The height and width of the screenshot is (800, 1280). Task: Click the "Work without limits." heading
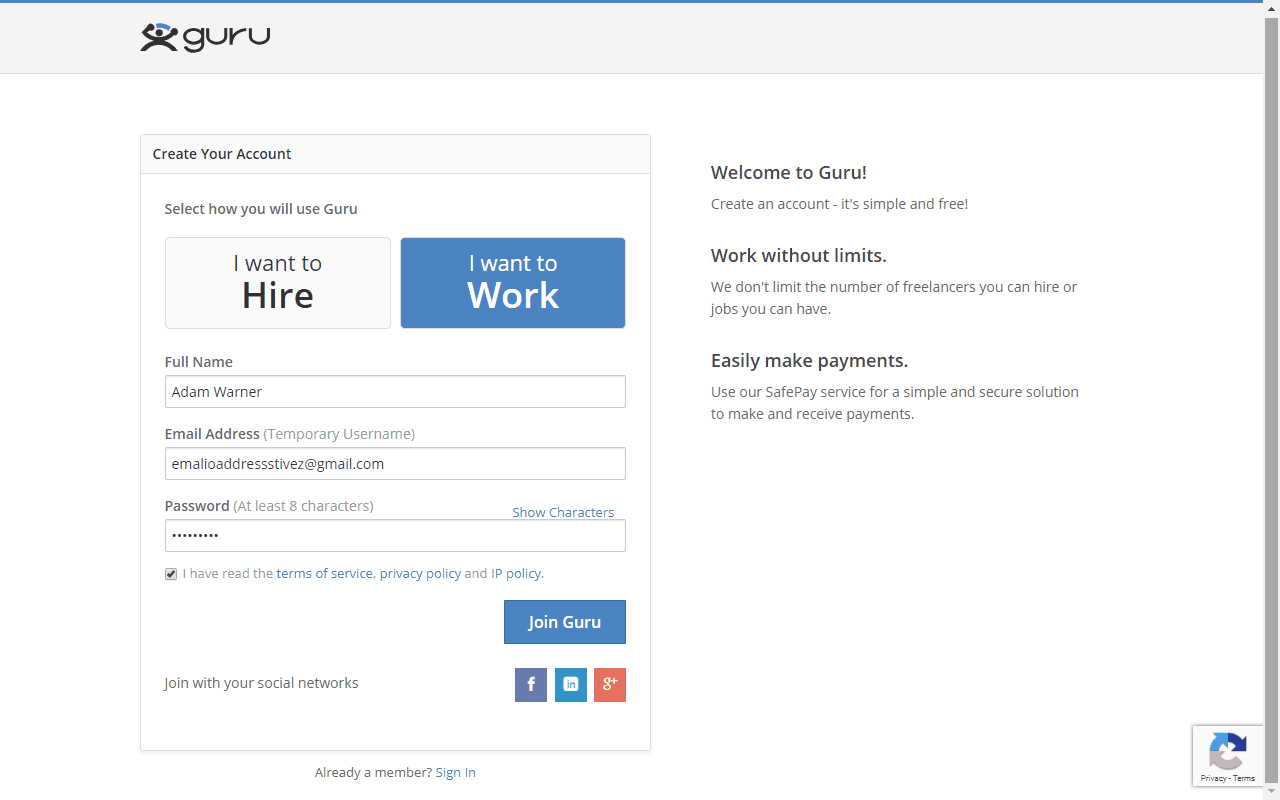click(799, 256)
